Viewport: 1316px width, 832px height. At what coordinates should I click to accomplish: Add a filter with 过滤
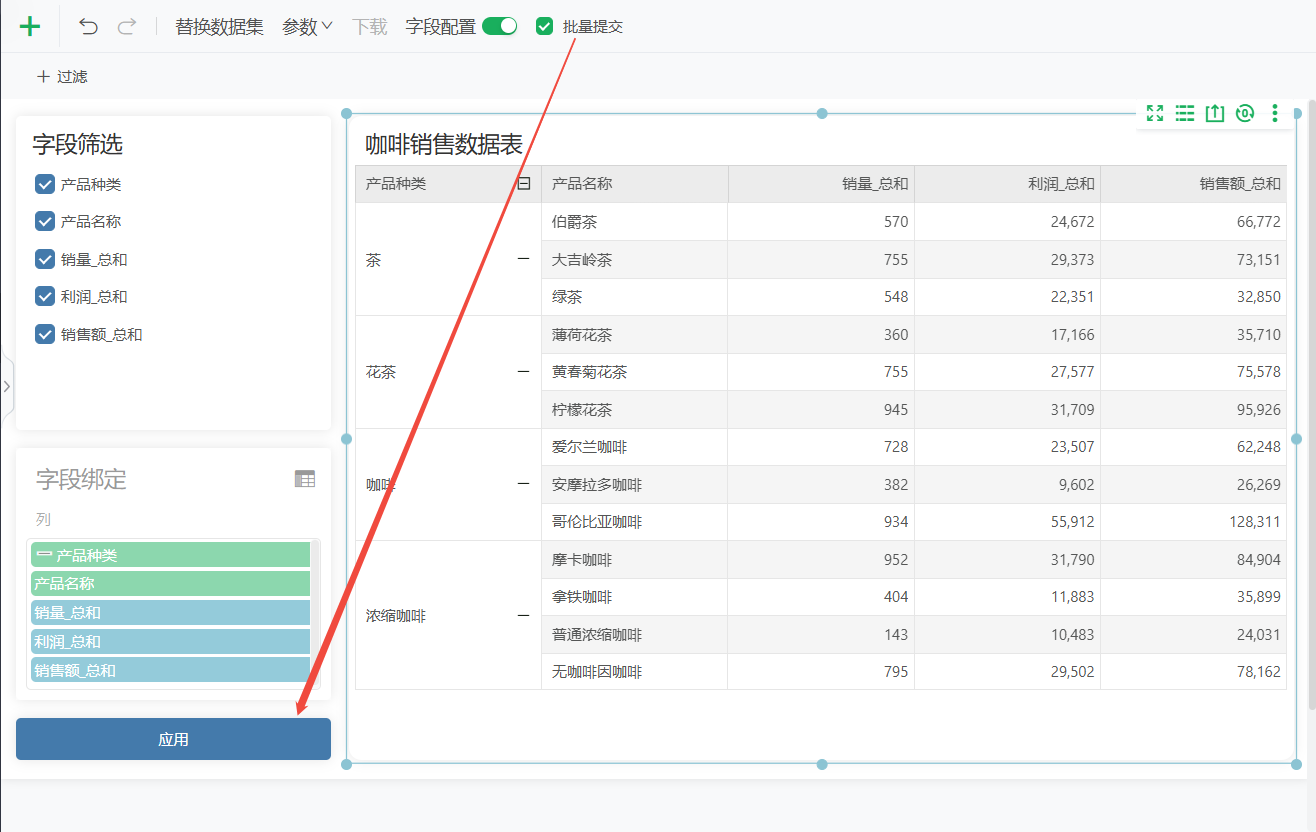tap(62, 76)
